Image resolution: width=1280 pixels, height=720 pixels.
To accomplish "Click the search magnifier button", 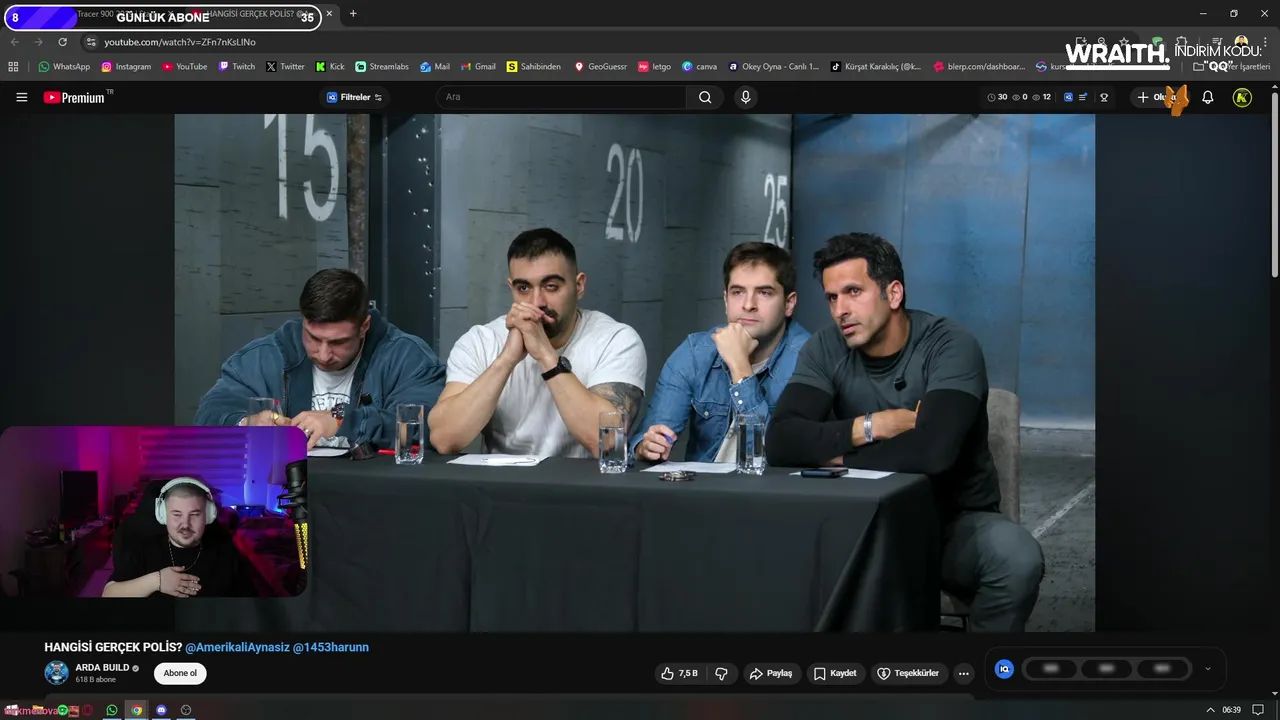I will click(x=705, y=97).
